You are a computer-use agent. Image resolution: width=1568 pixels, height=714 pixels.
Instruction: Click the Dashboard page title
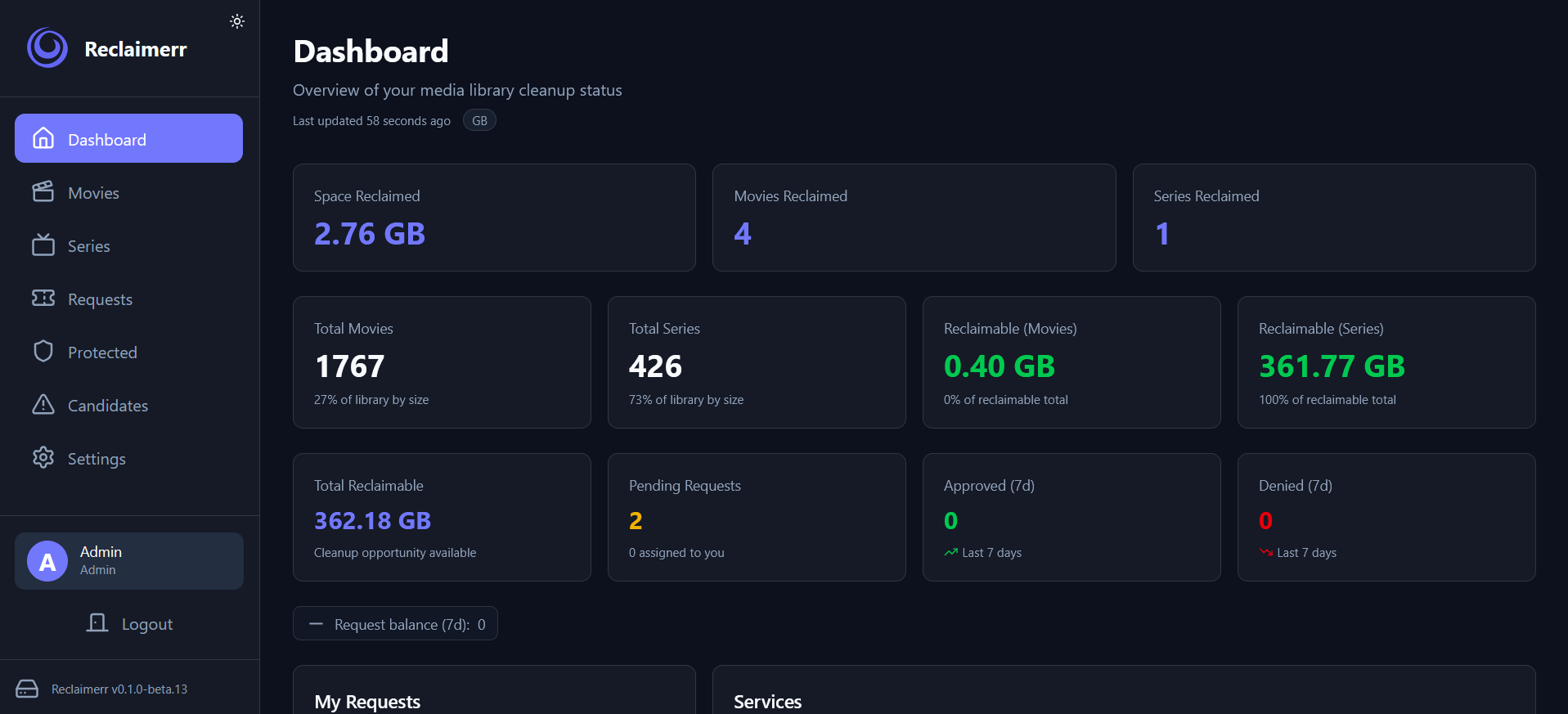tap(371, 52)
